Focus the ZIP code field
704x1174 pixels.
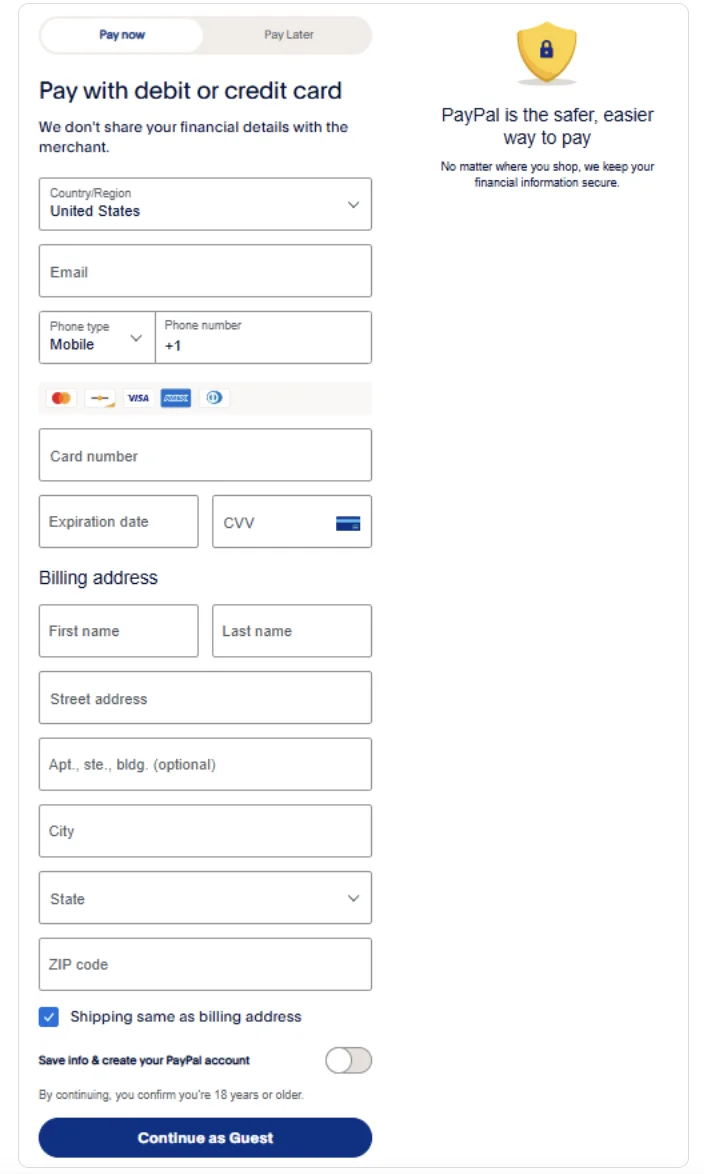(x=205, y=964)
